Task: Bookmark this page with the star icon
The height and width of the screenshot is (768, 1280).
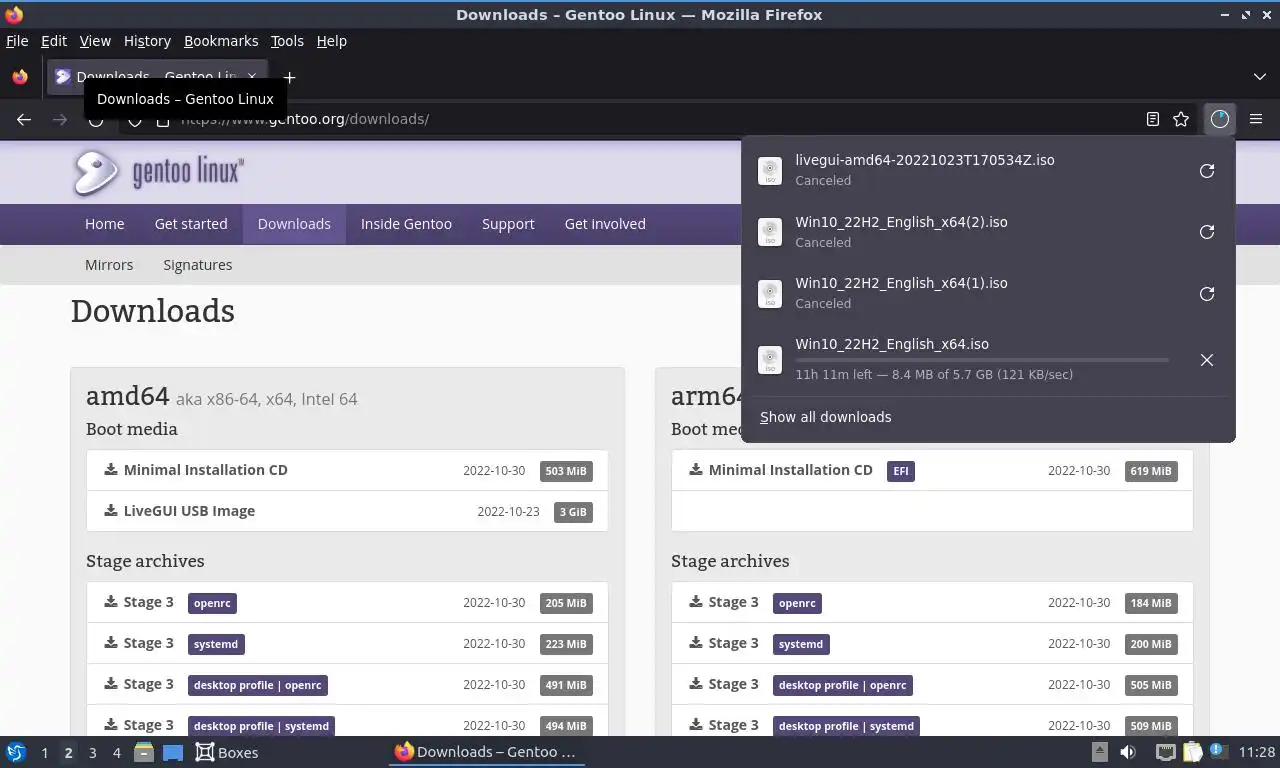Action: point(1181,119)
